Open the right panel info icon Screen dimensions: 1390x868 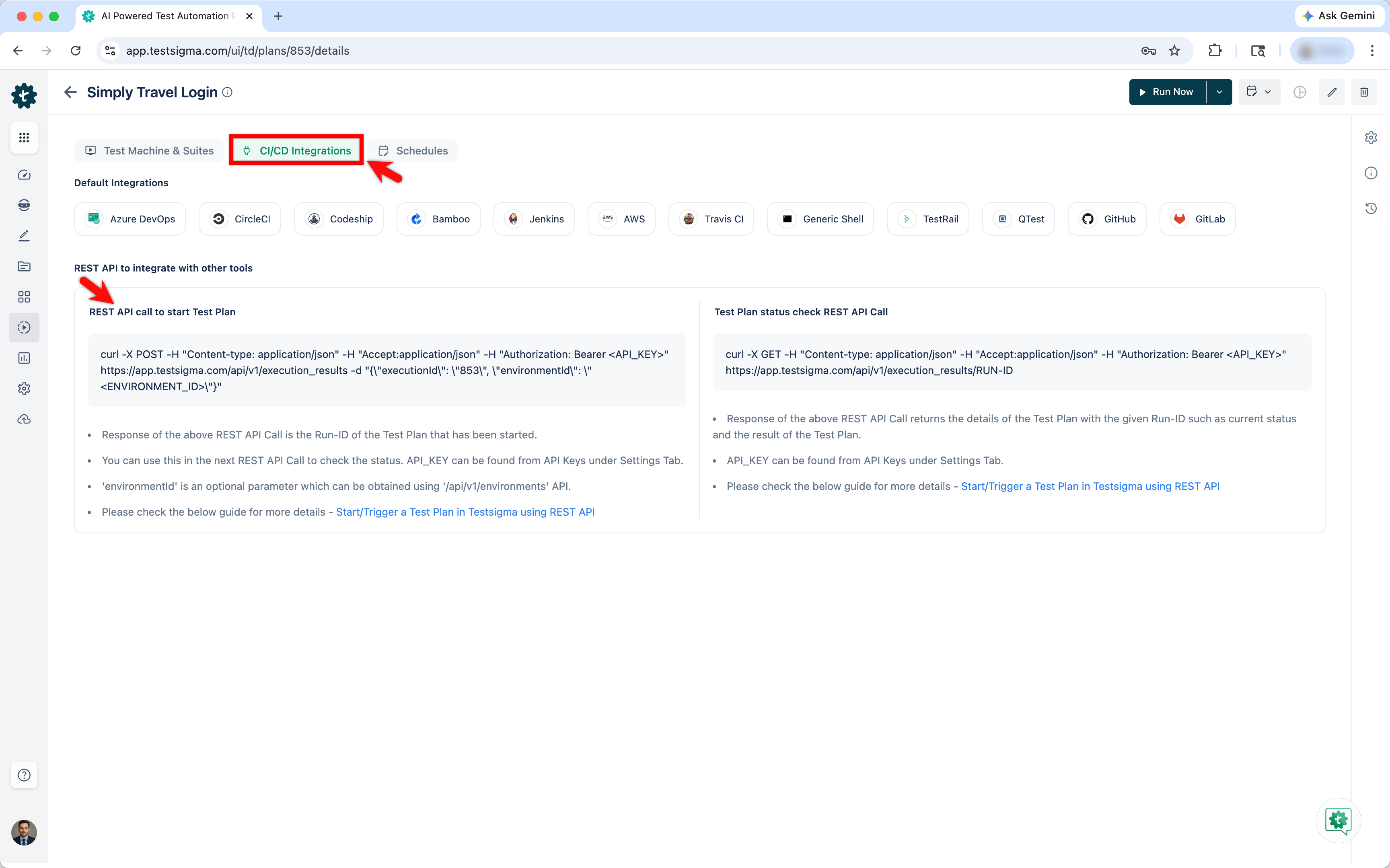pos(1371,173)
